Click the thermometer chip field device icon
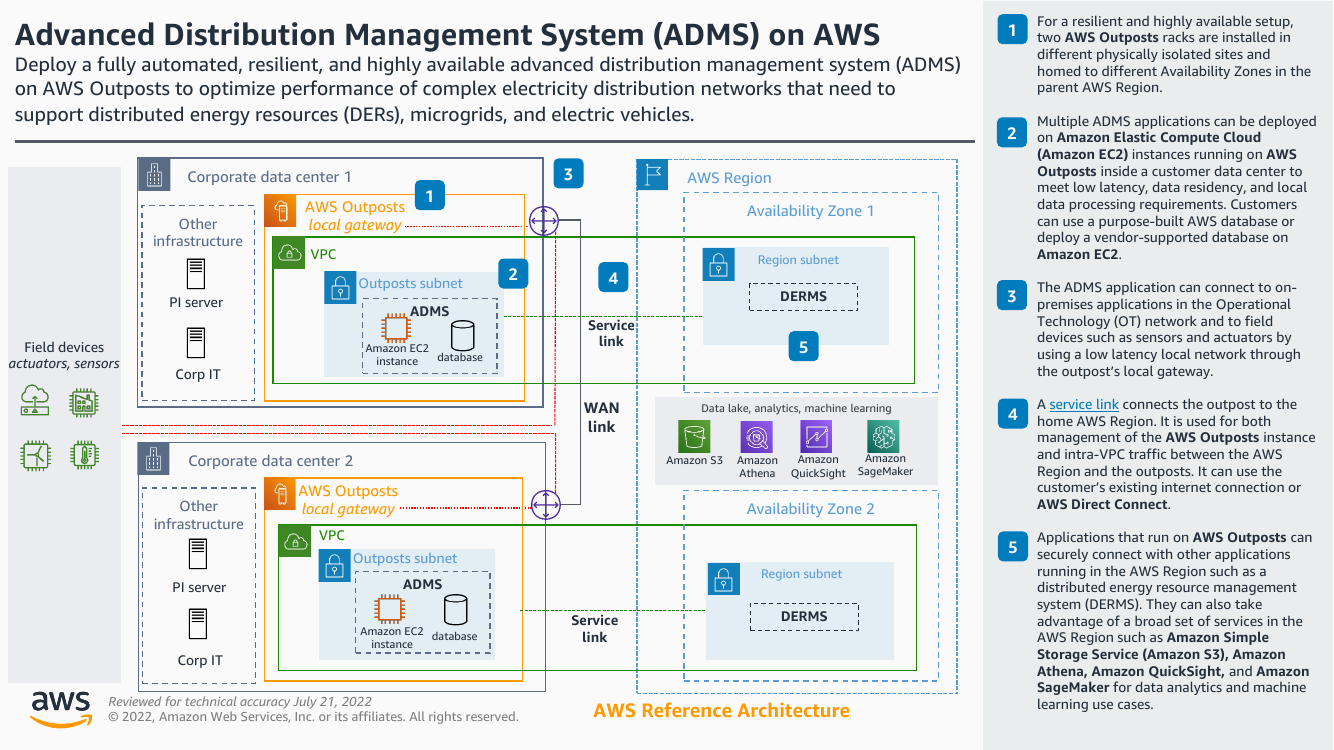This screenshot has height=750, width=1334. [x=84, y=456]
